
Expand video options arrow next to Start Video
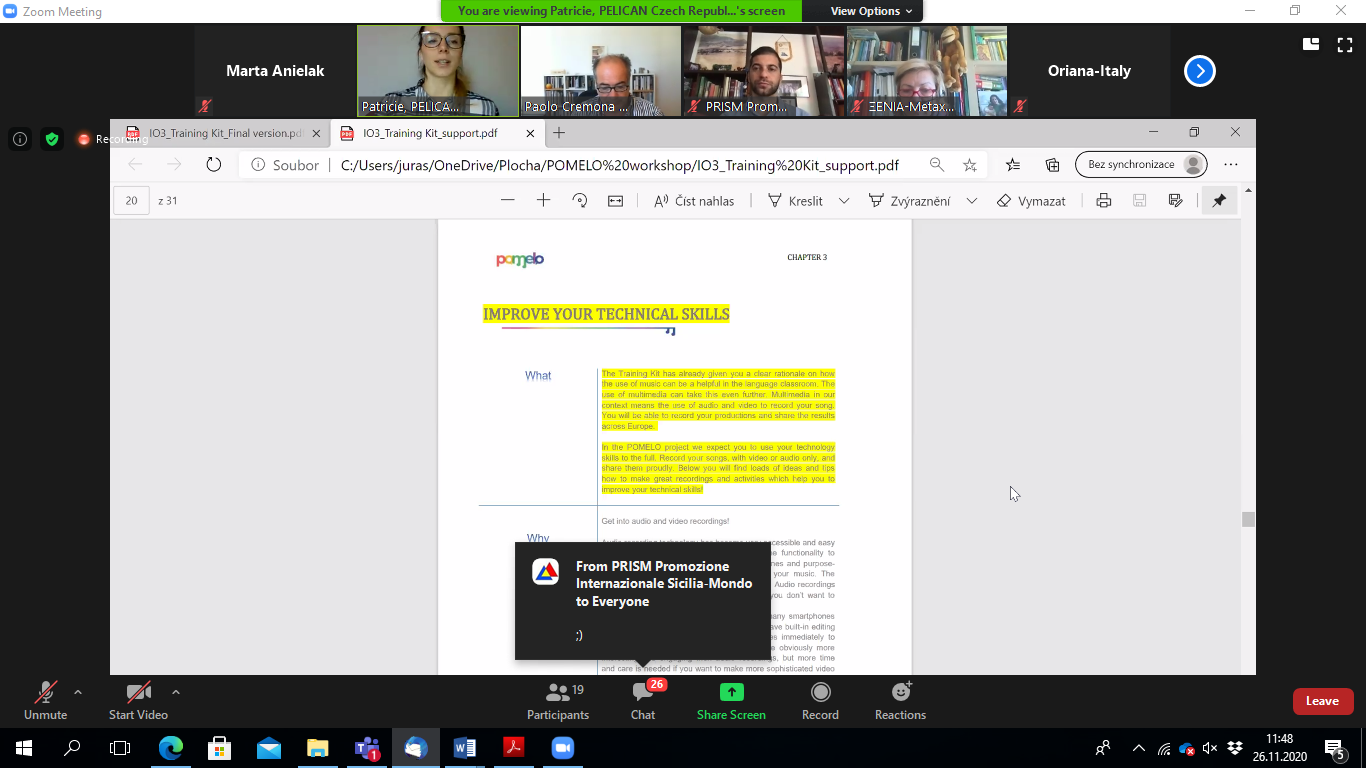pyautogui.click(x=176, y=692)
